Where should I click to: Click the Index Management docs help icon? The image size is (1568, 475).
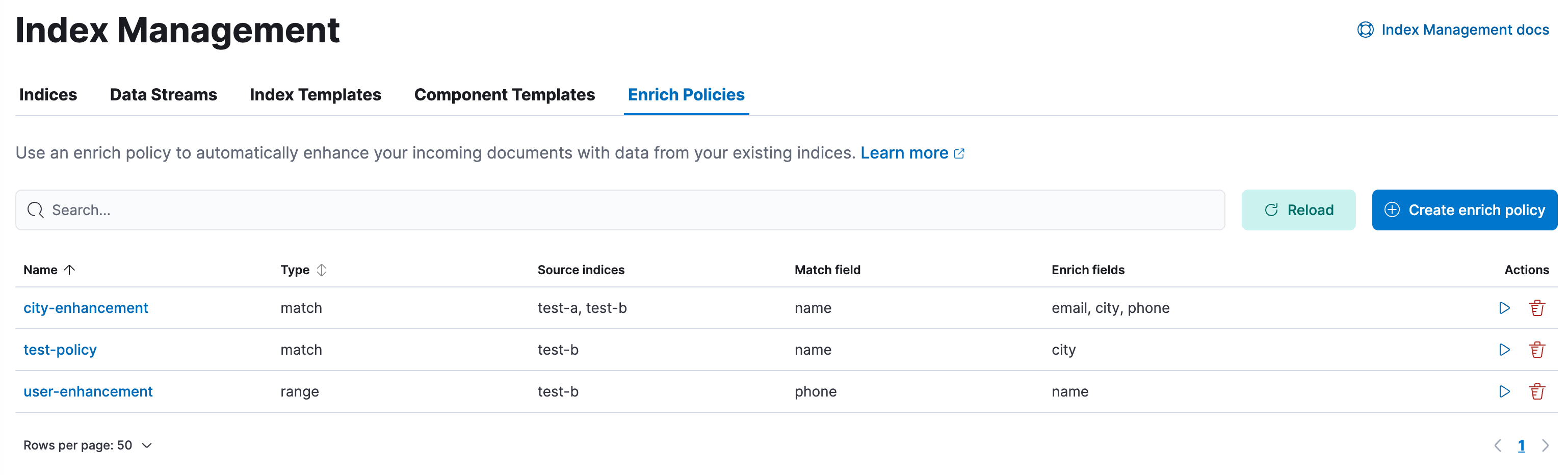point(1365,29)
